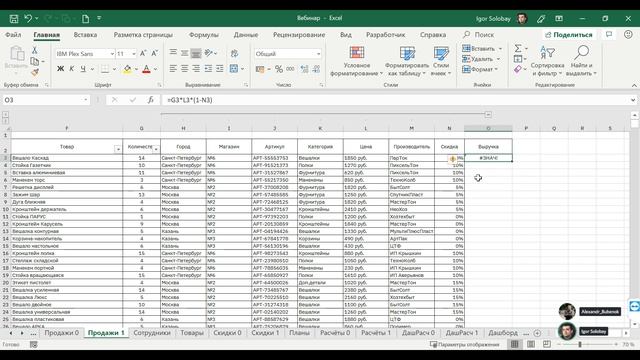Click the Save icon in quick access toolbar
This screenshot has width=640, height=360.
(14, 19)
